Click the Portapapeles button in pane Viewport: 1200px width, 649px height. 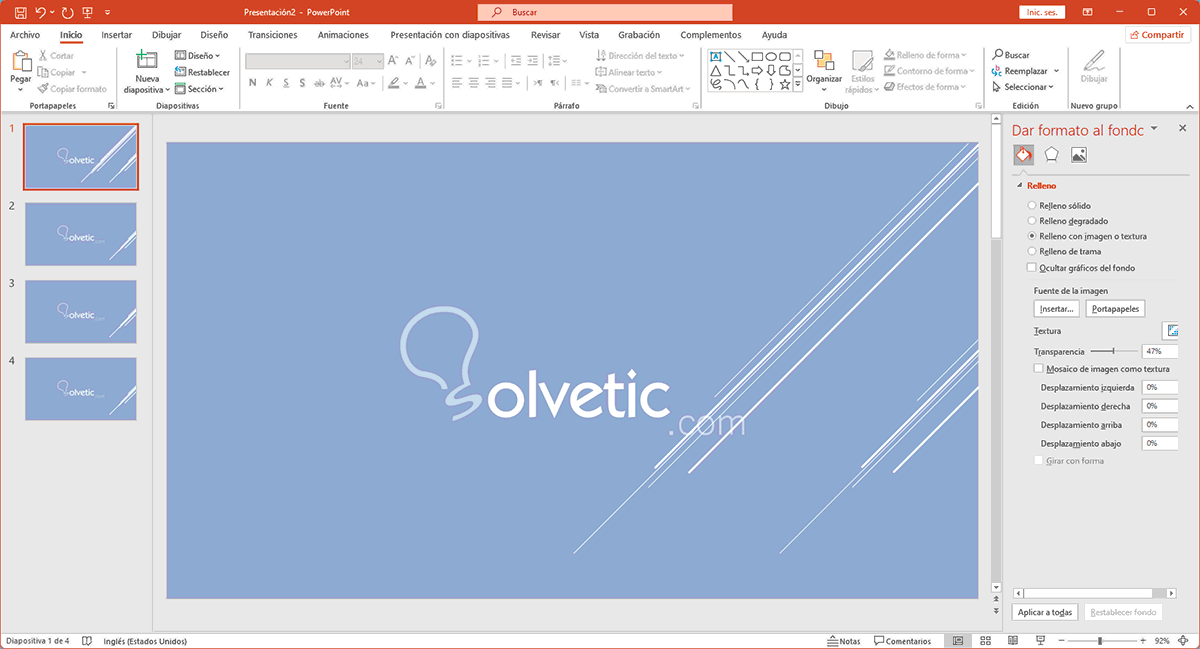[1115, 309]
